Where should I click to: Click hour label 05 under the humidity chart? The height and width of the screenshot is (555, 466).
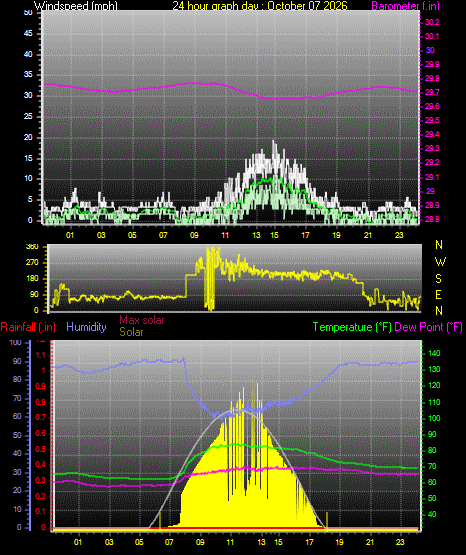coord(139,542)
